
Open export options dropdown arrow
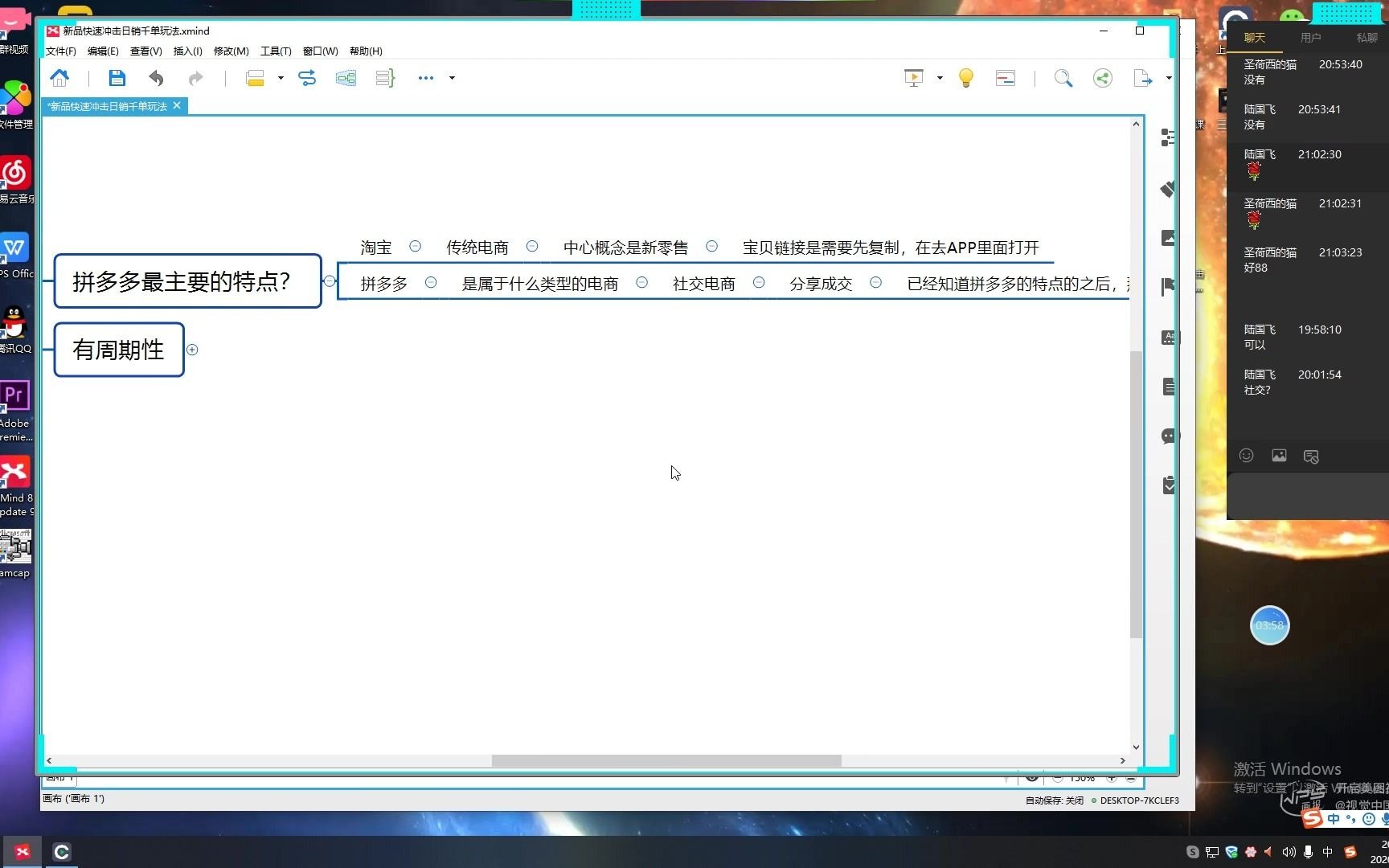click(1168, 78)
